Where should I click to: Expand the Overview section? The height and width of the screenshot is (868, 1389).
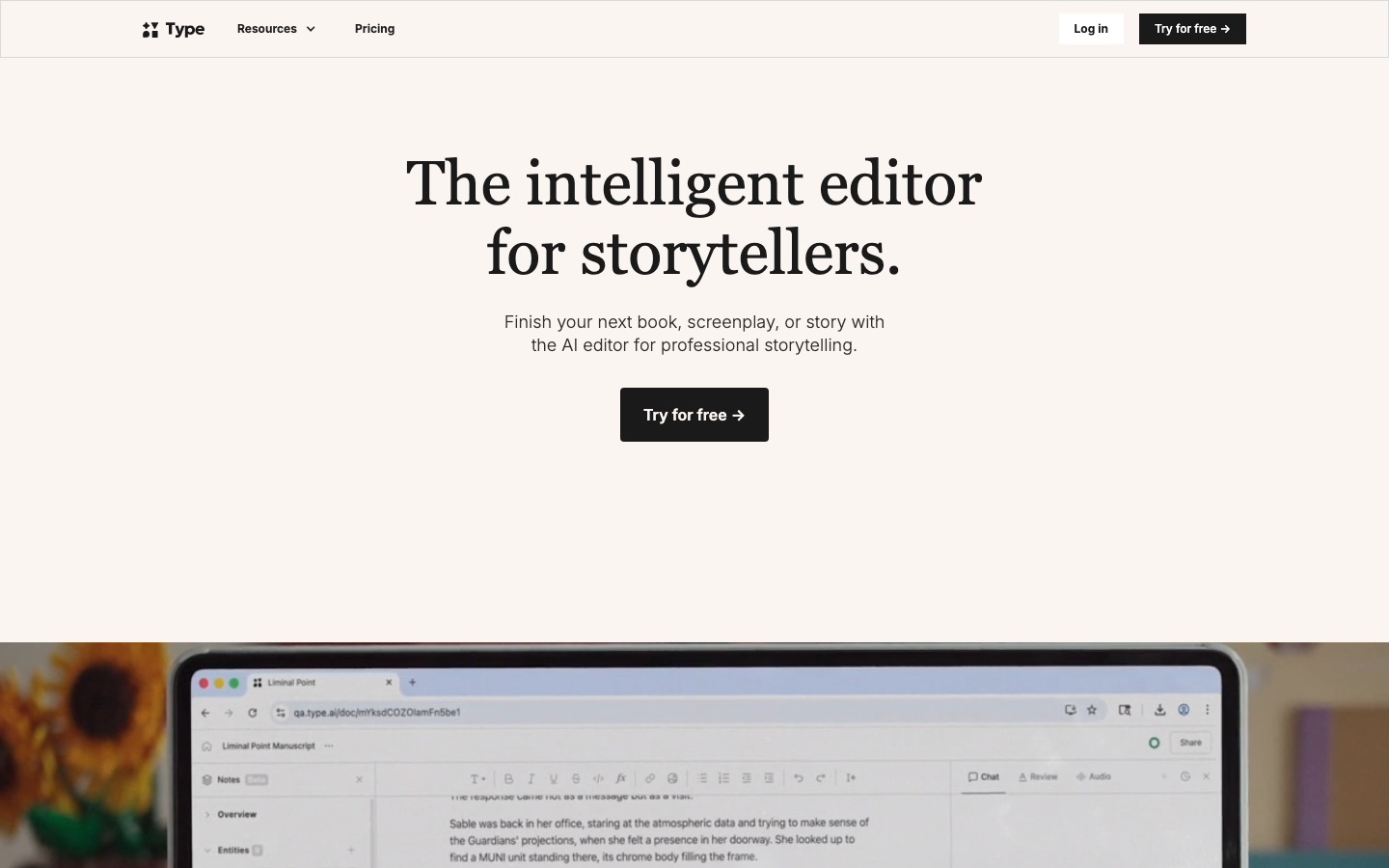coord(207,815)
